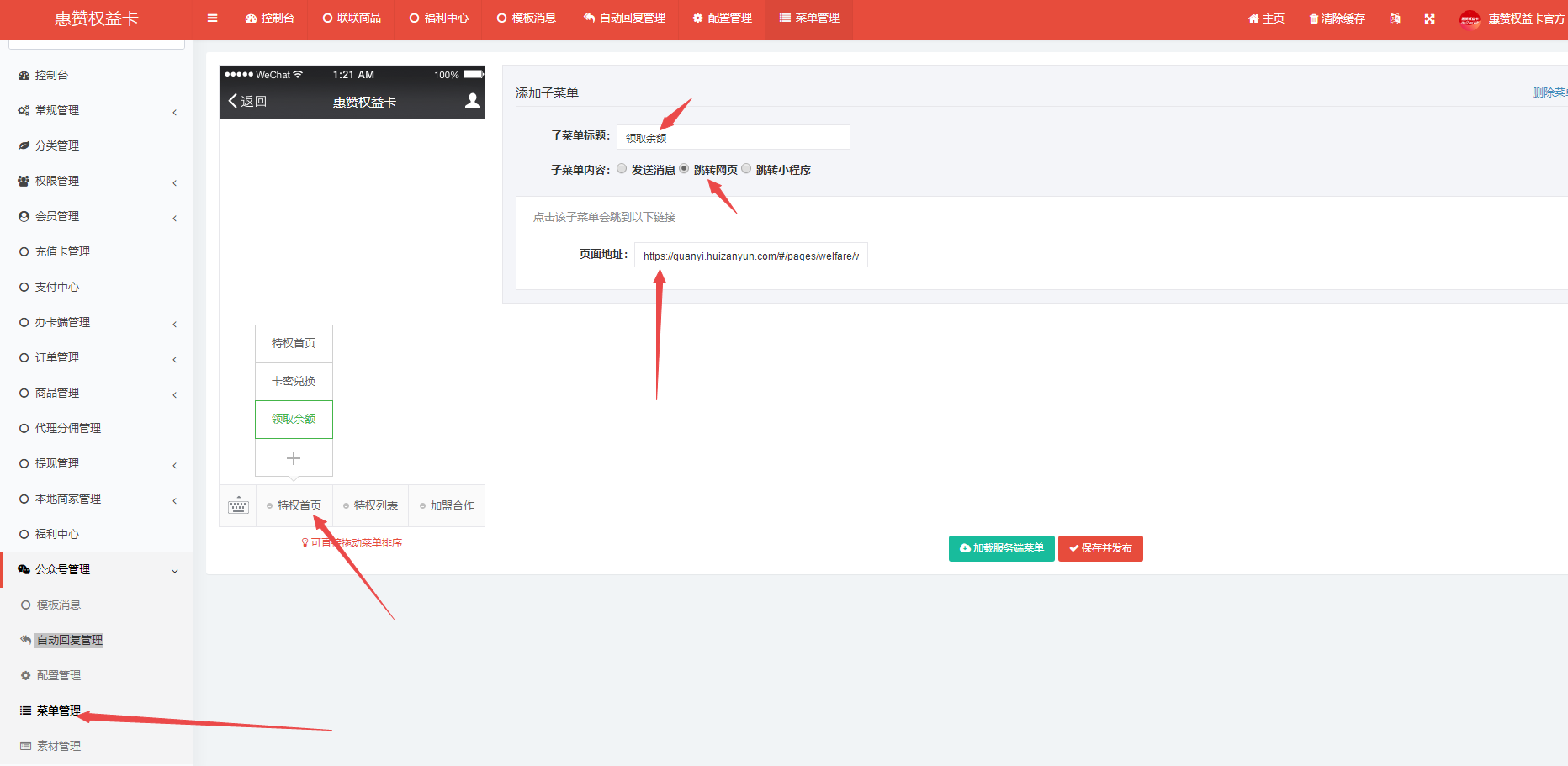The height and width of the screenshot is (766, 1568).
Task: Click the 权限管理 group icon
Action: [x=24, y=181]
